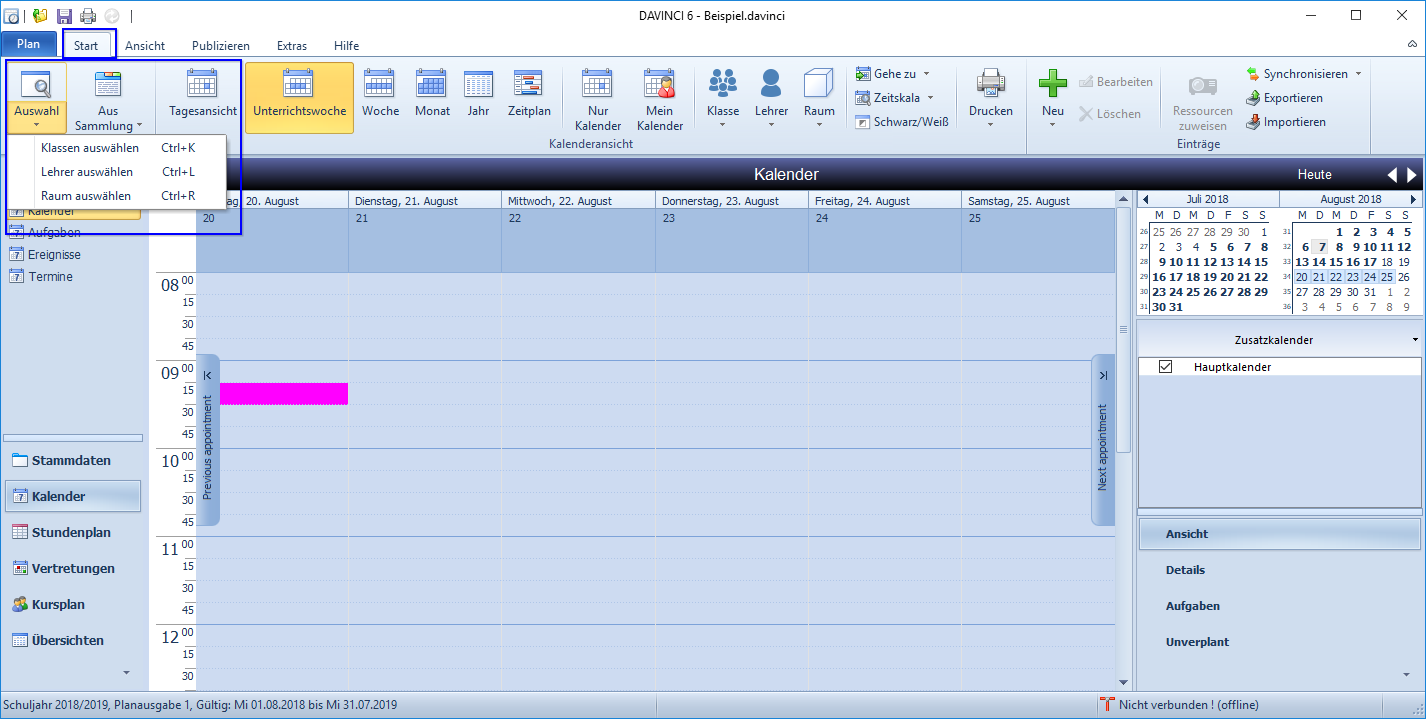Open the Vertretungen navigation section
This screenshot has width=1426, height=719.
coord(72,568)
